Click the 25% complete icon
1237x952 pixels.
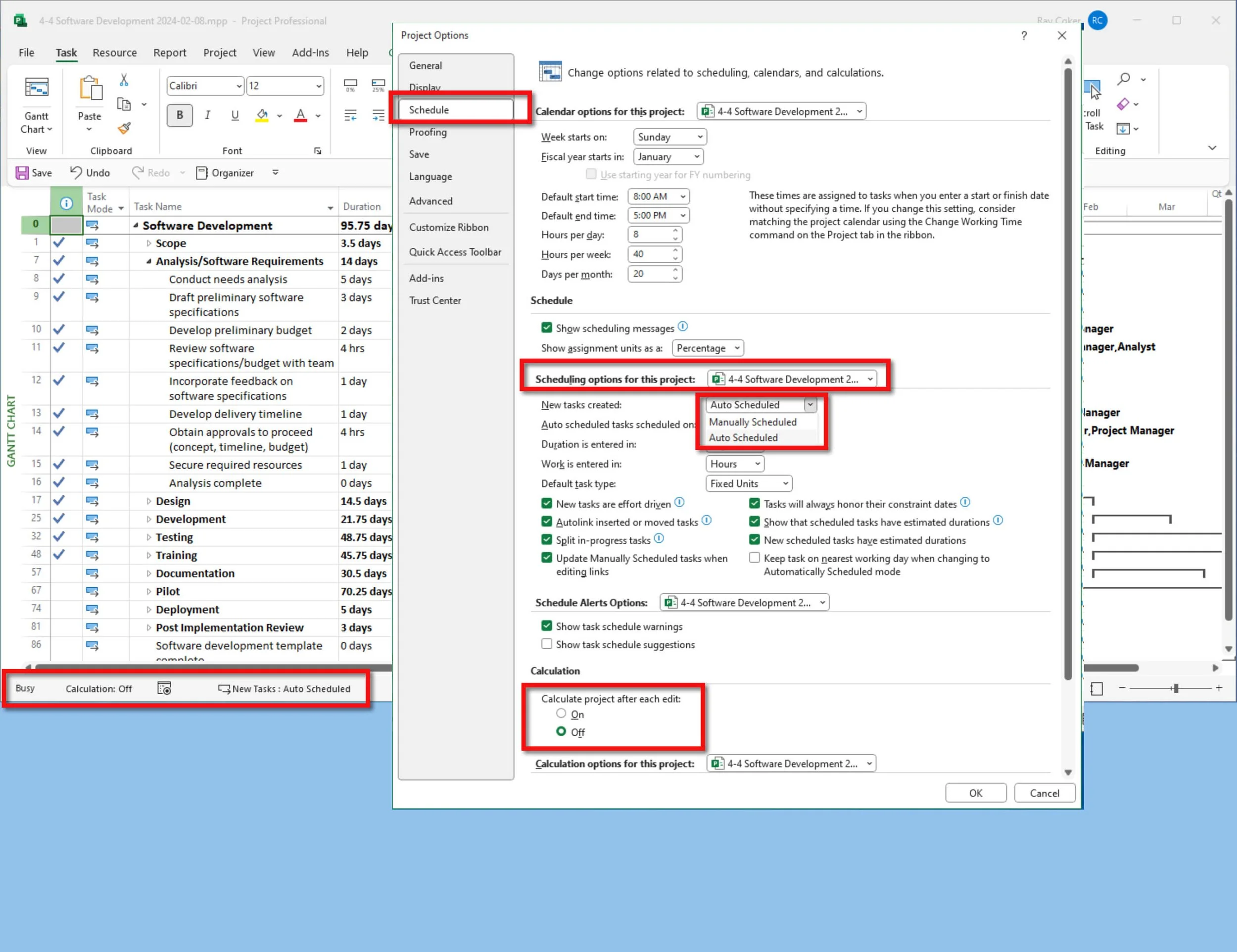point(379,86)
